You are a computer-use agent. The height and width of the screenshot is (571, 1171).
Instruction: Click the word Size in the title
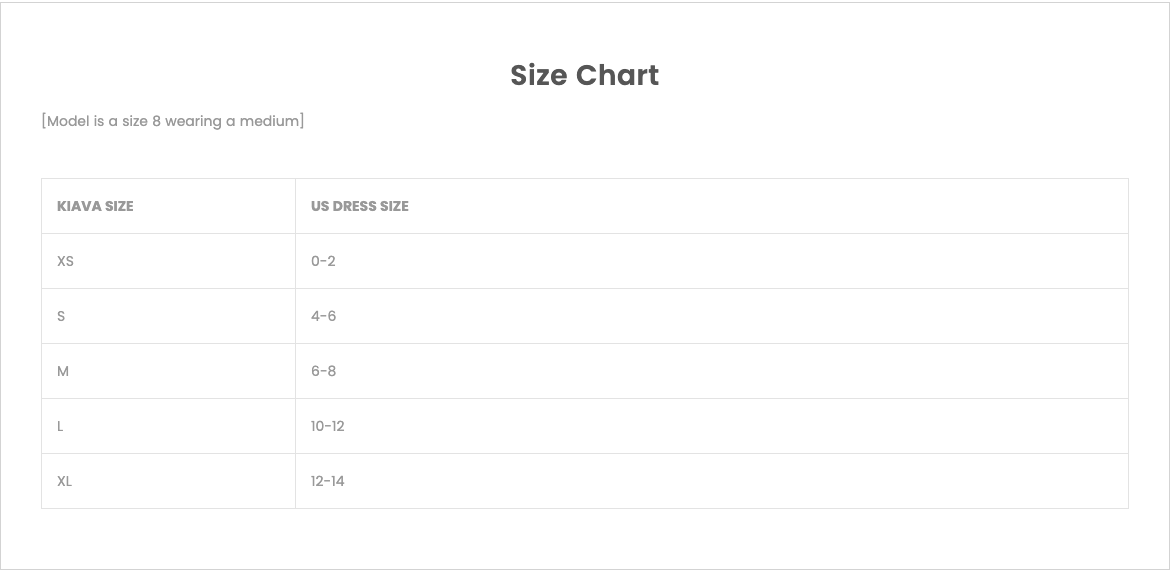pos(538,75)
